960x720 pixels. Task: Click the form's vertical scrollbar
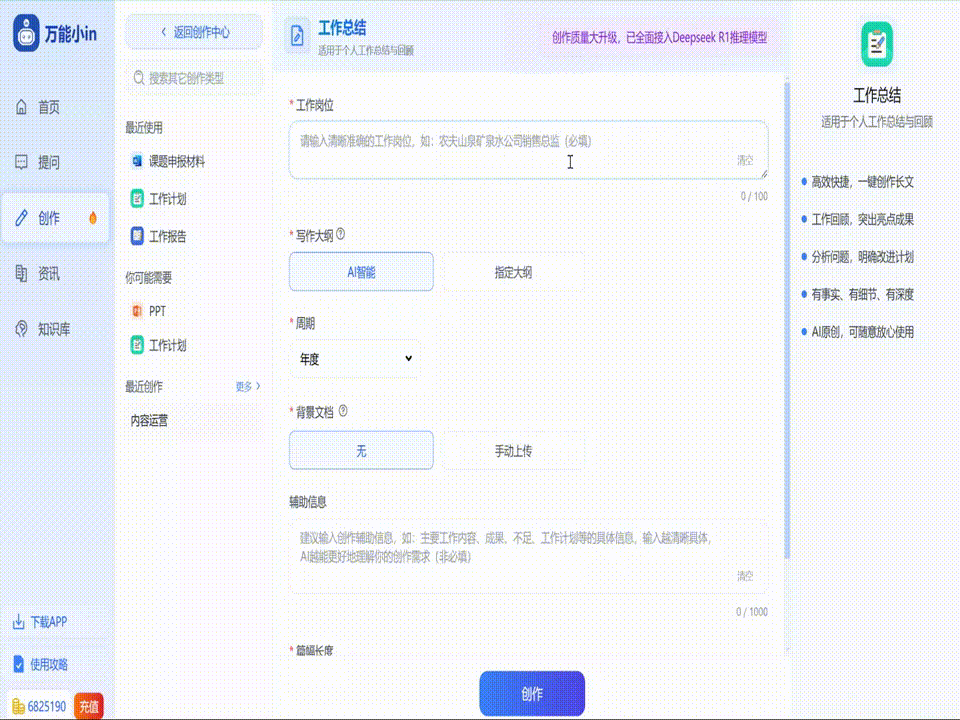[x=787, y=318]
